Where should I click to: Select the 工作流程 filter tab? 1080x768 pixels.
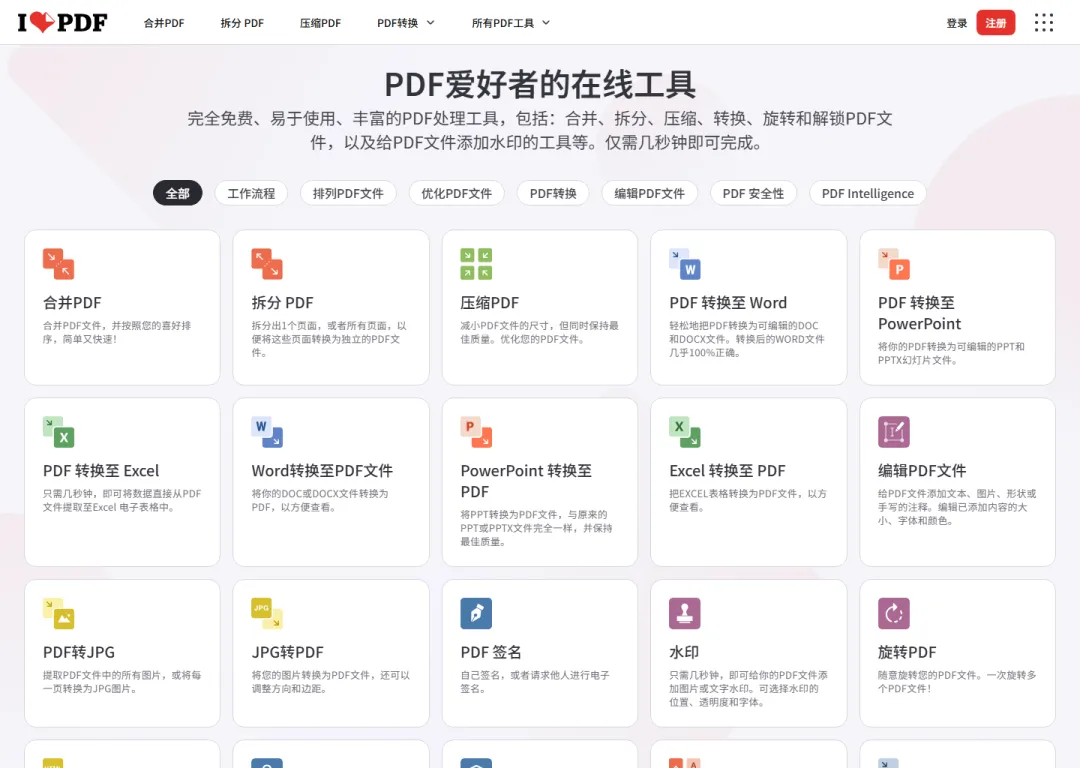pos(251,194)
